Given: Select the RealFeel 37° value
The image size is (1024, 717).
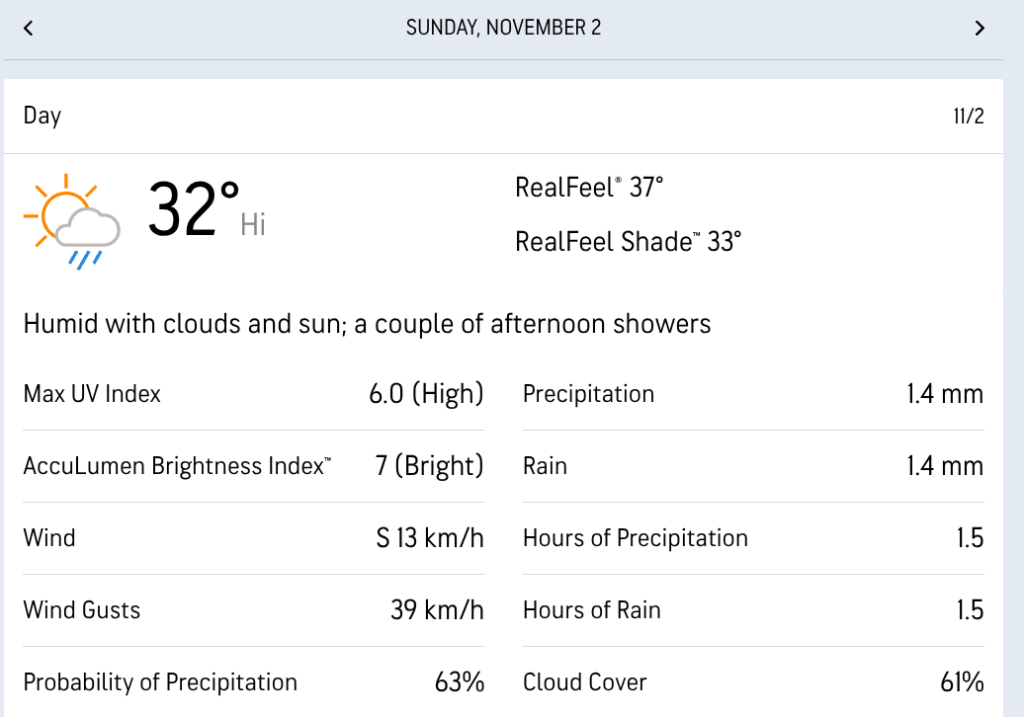Looking at the screenshot, I should click(x=589, y=187).
